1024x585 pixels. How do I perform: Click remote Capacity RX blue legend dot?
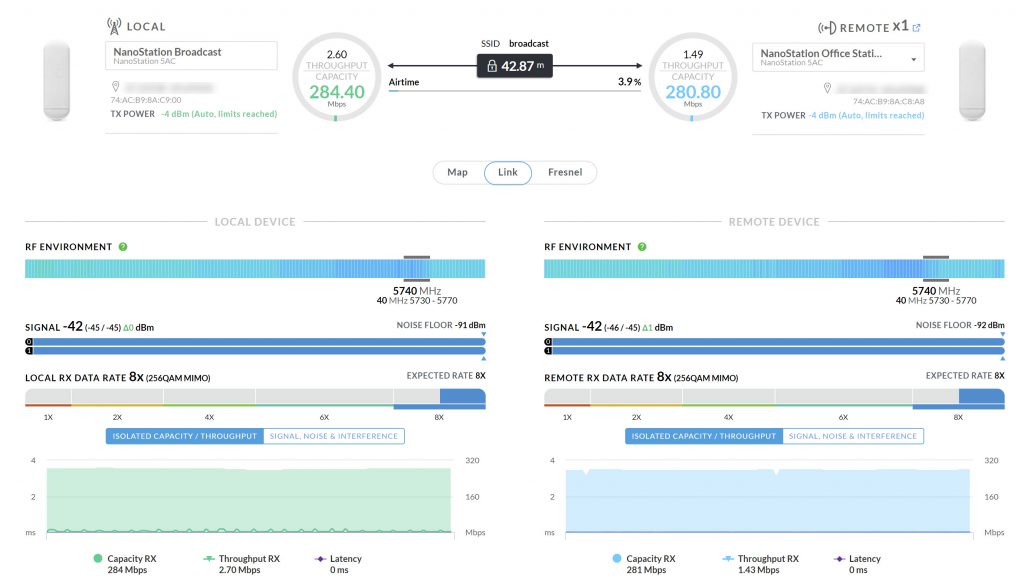point(617,558)
